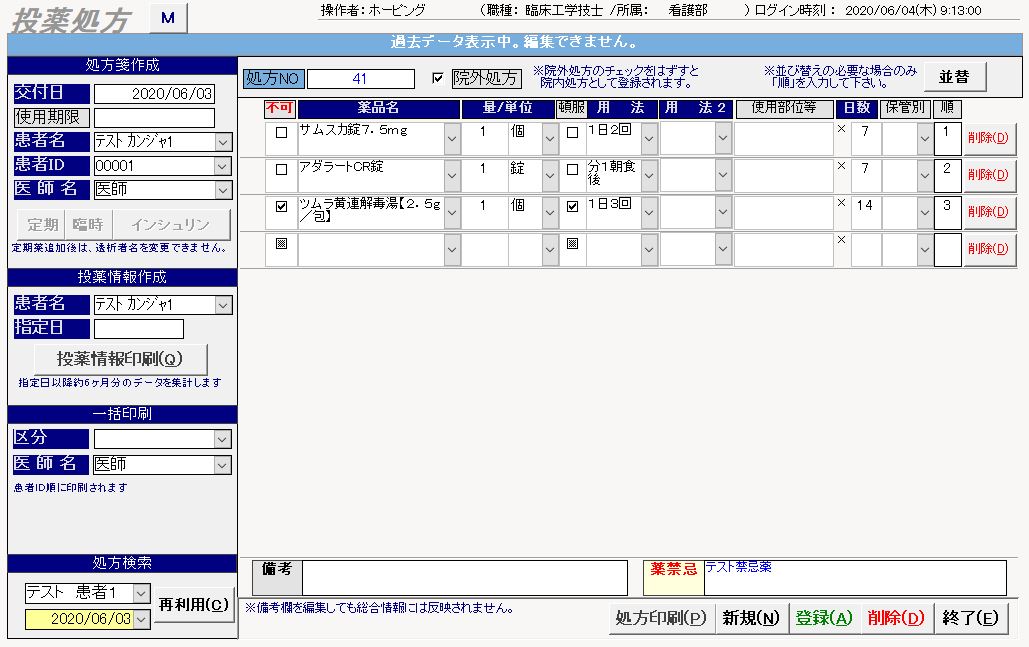Click the インシュリン button
Image resolution: width=1029 pixels, height=647 pixels.
pyautogui.click(x=171, y=225)
